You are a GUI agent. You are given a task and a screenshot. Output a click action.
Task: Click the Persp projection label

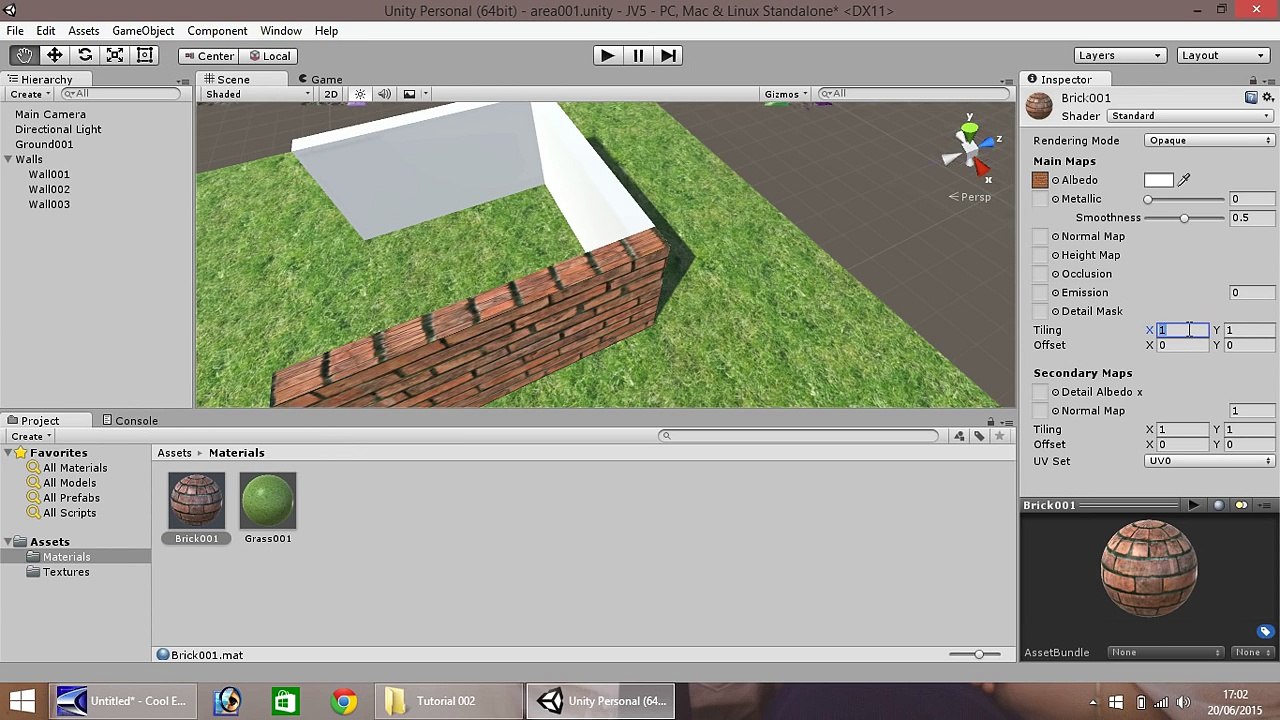(x=970, y=197)
